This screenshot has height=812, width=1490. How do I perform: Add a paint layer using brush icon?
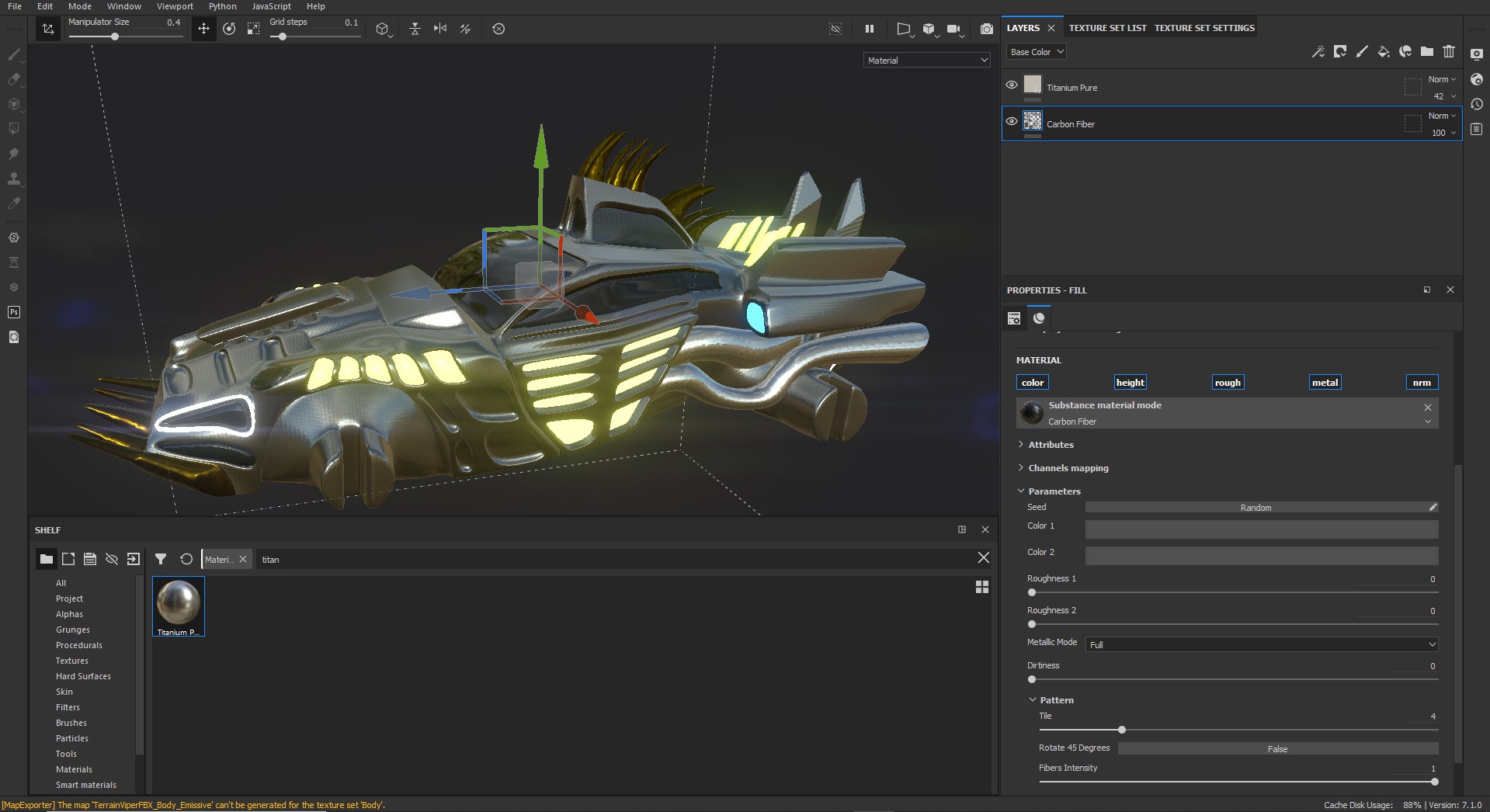point(1362,51)
